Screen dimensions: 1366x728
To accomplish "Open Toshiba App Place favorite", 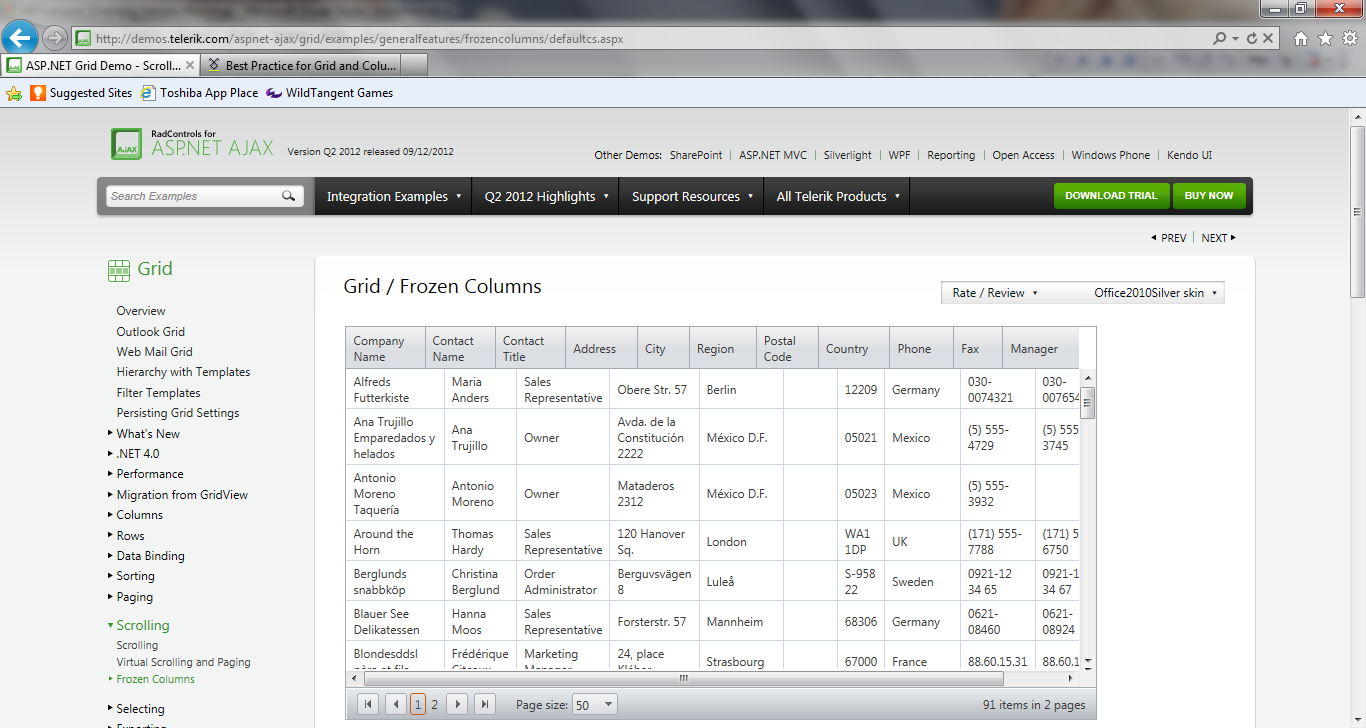I will tap(199, 93).
